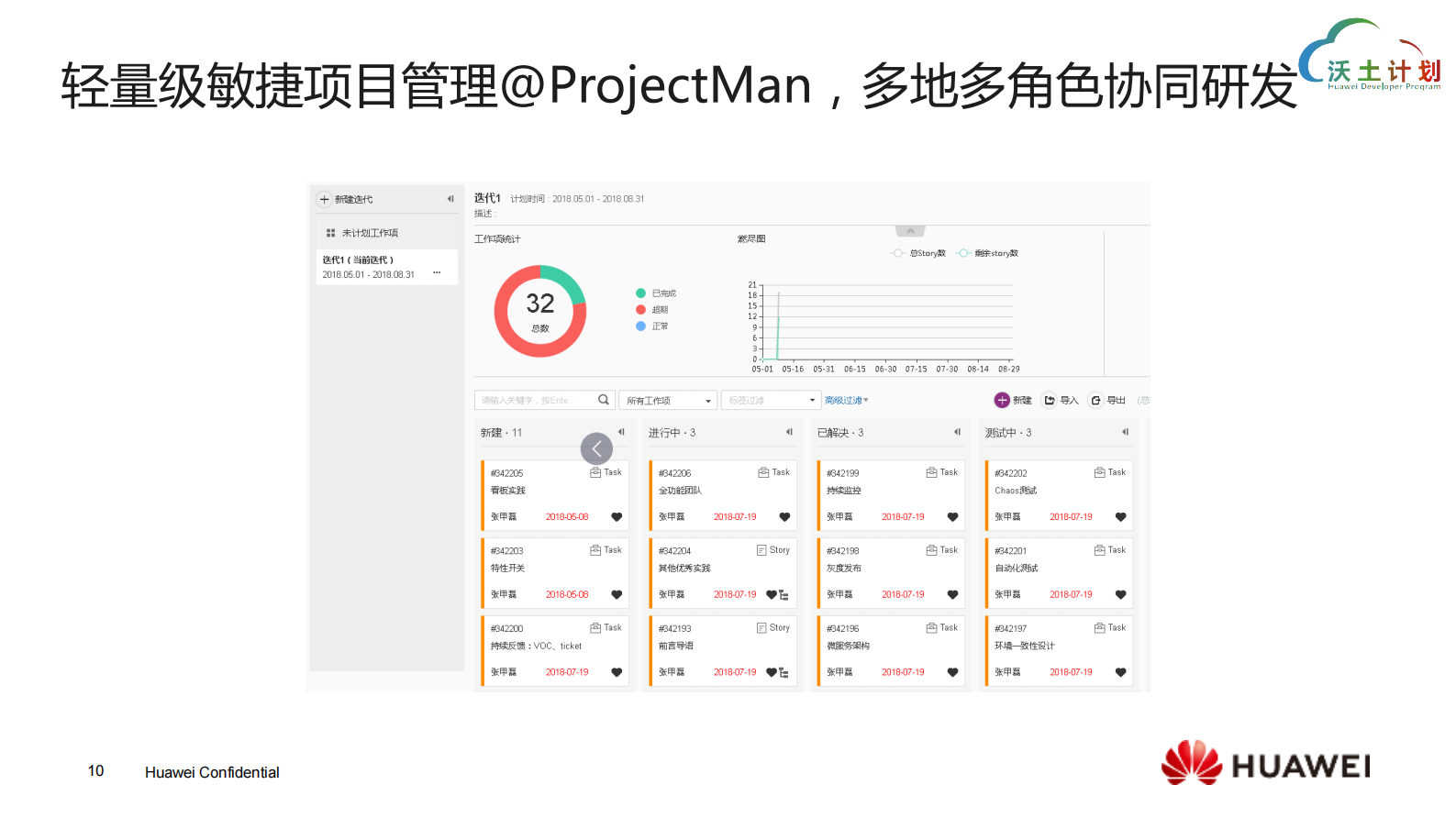The image size is (1456, 818).
Task: Favorite card #342200 with heart icon
Action: (x=617, y=672)
